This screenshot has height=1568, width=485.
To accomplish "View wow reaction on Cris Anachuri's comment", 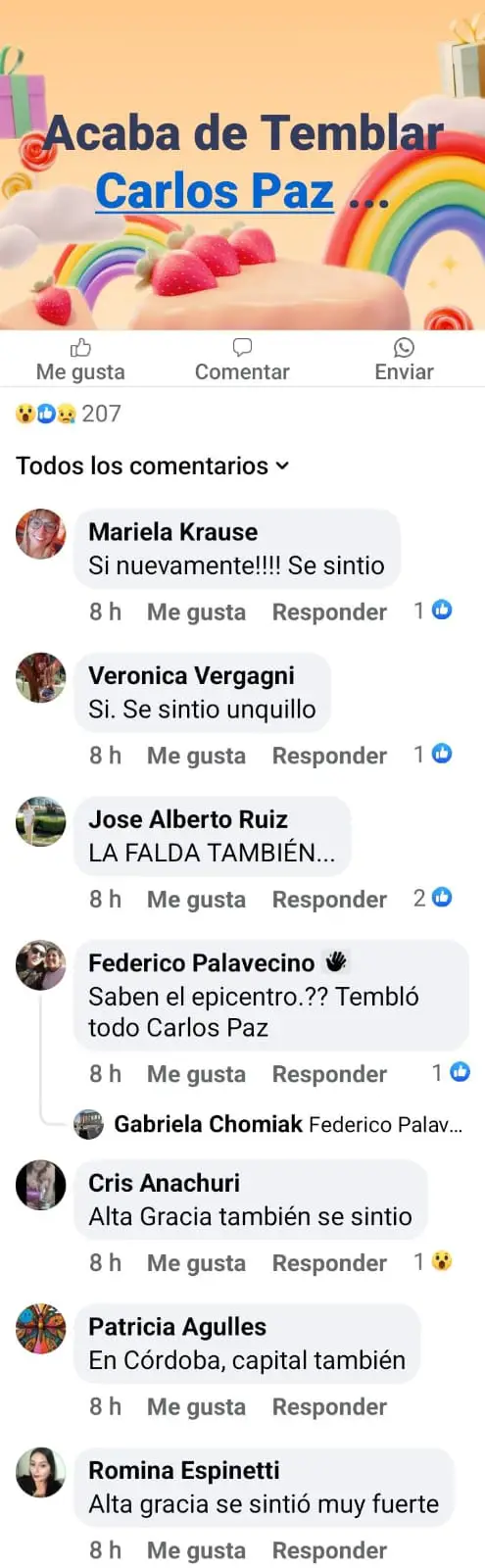I will [433, 1261].
